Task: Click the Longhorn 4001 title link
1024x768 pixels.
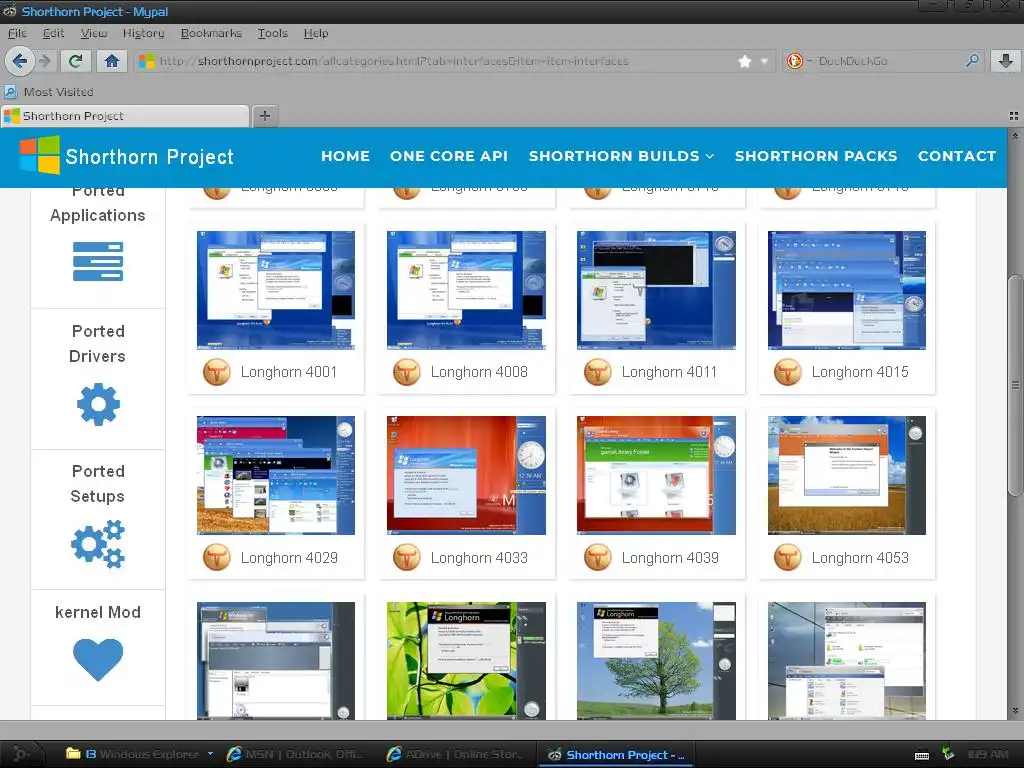Action: click(289, 372)
